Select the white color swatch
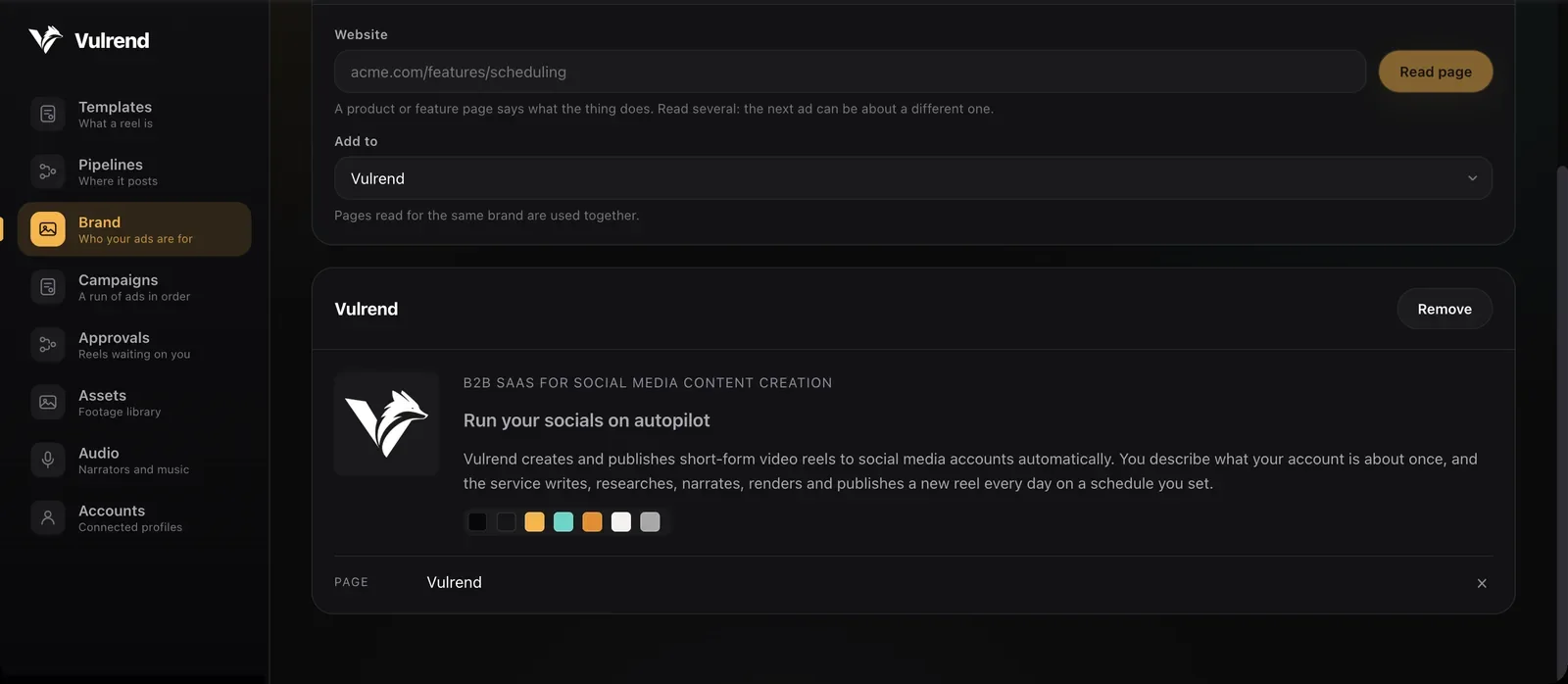 (x=621, y=522)
